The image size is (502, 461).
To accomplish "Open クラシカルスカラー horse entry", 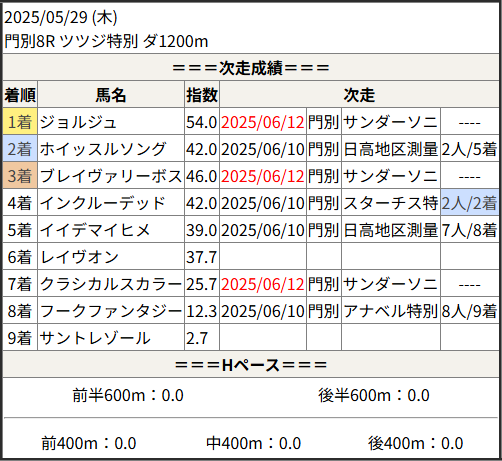I will (x=111, y=284).
